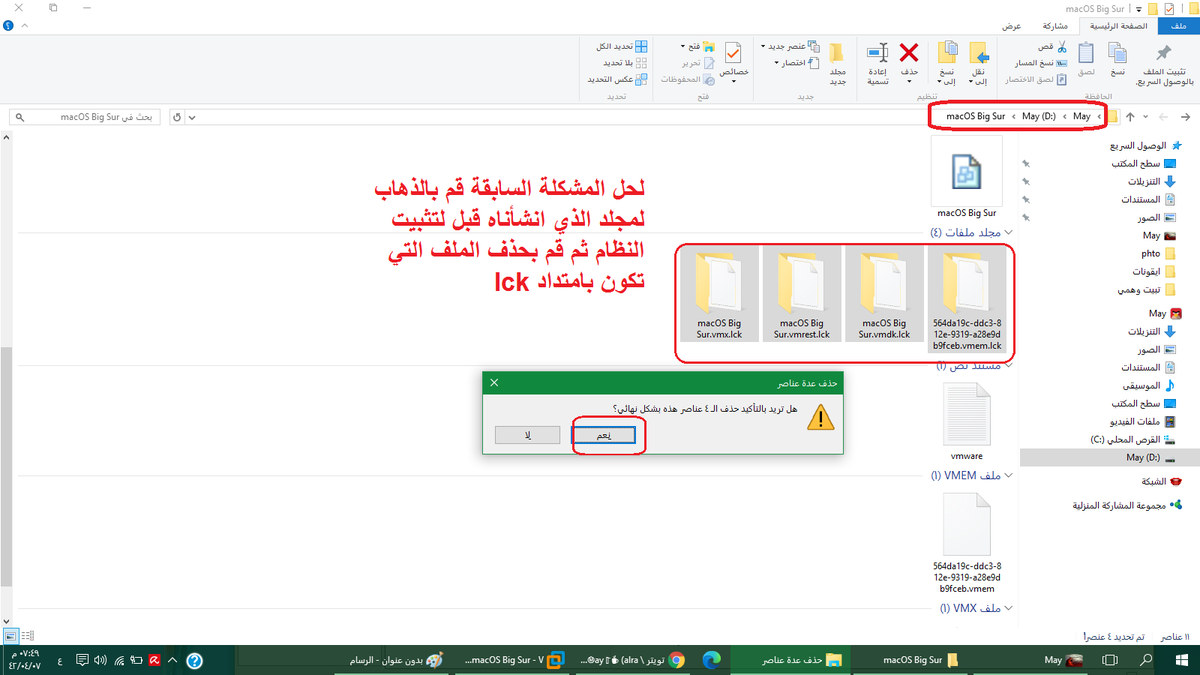Click the red Delete (حذف) X icon
1200x675 pixels.
(909, 53)
